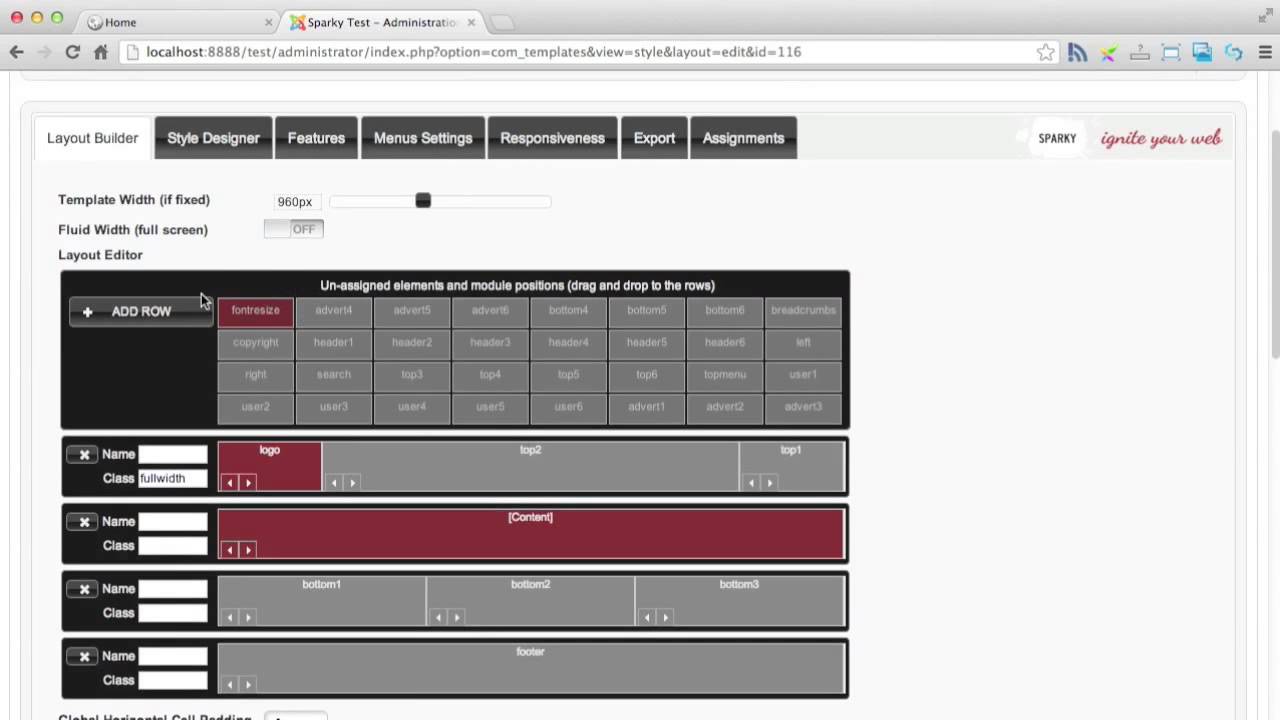This screenshot has height=720, width=1280.
Task: Widen the Content cell with its right arrow
Action: [x=248, y=550]
